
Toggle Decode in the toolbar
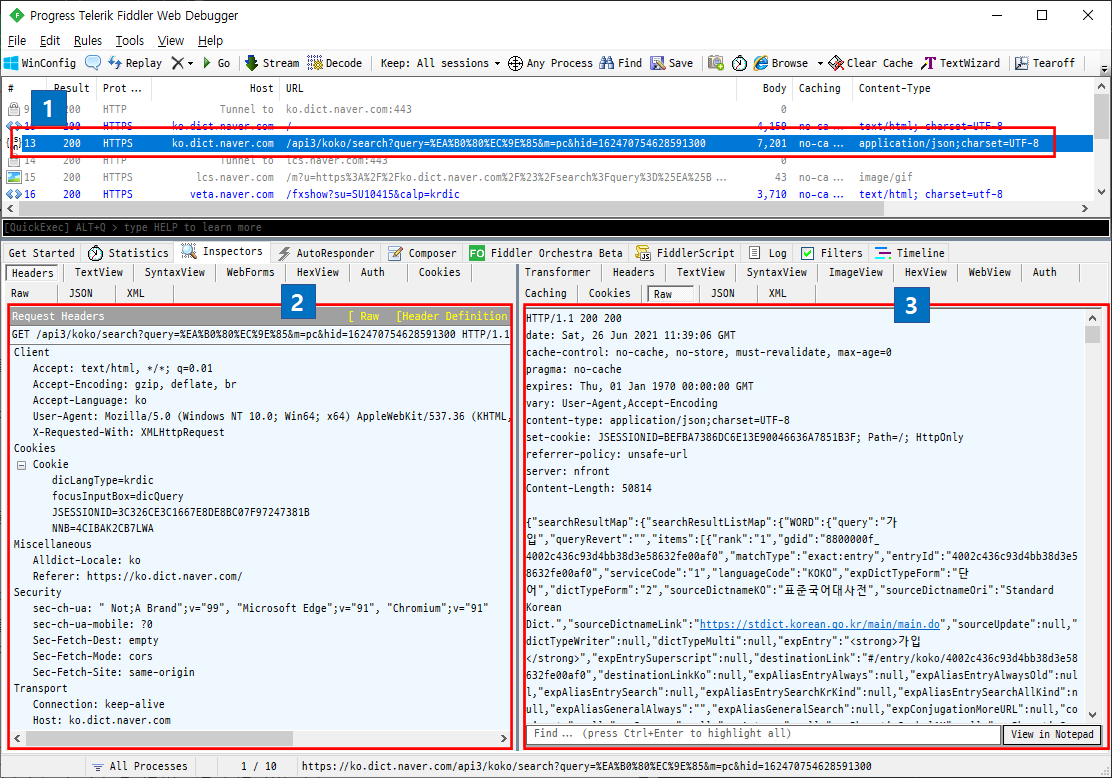click(x=335, y=63)
